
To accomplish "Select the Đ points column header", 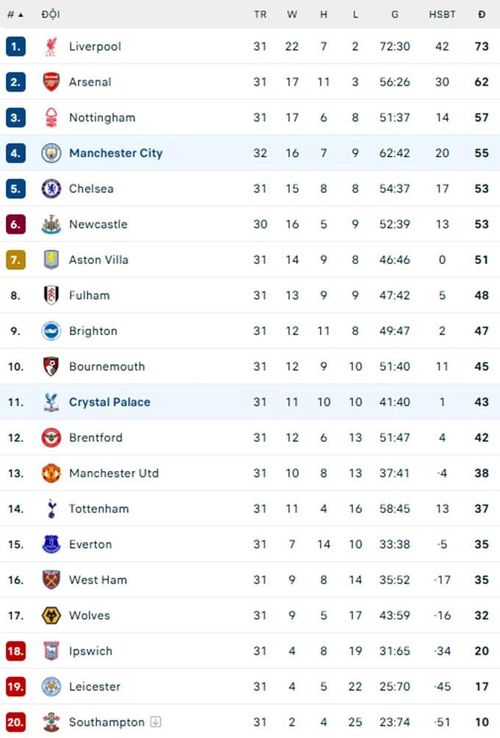I will pos(481,15).
